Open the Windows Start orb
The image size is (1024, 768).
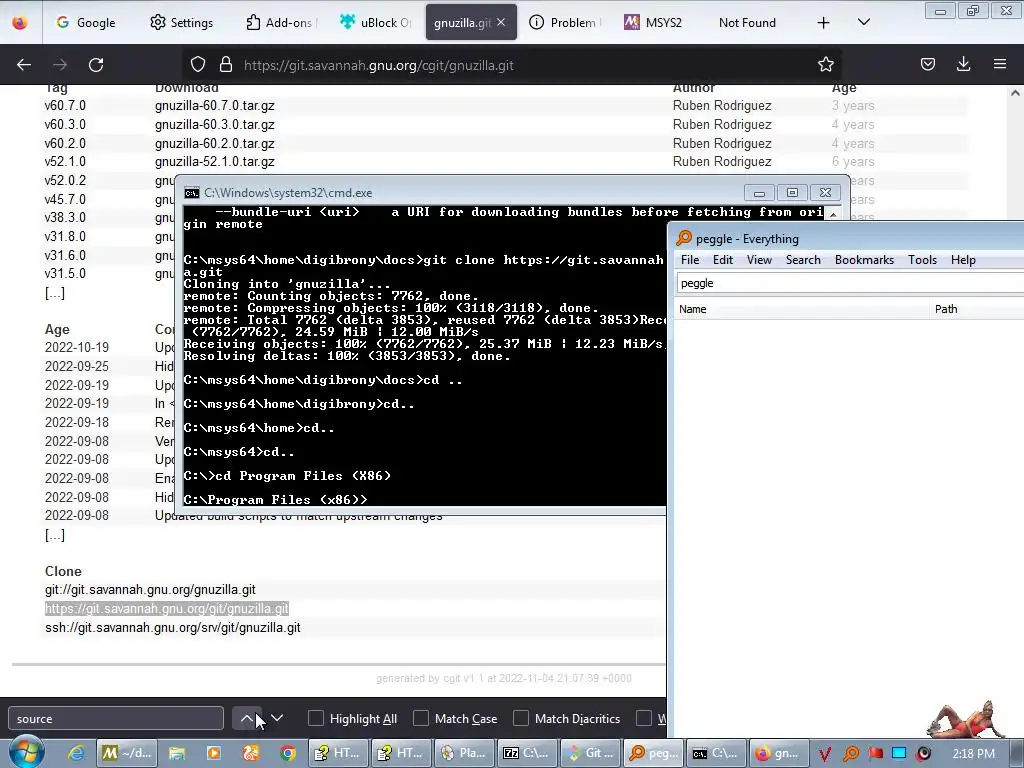click(x=26, y=752)
